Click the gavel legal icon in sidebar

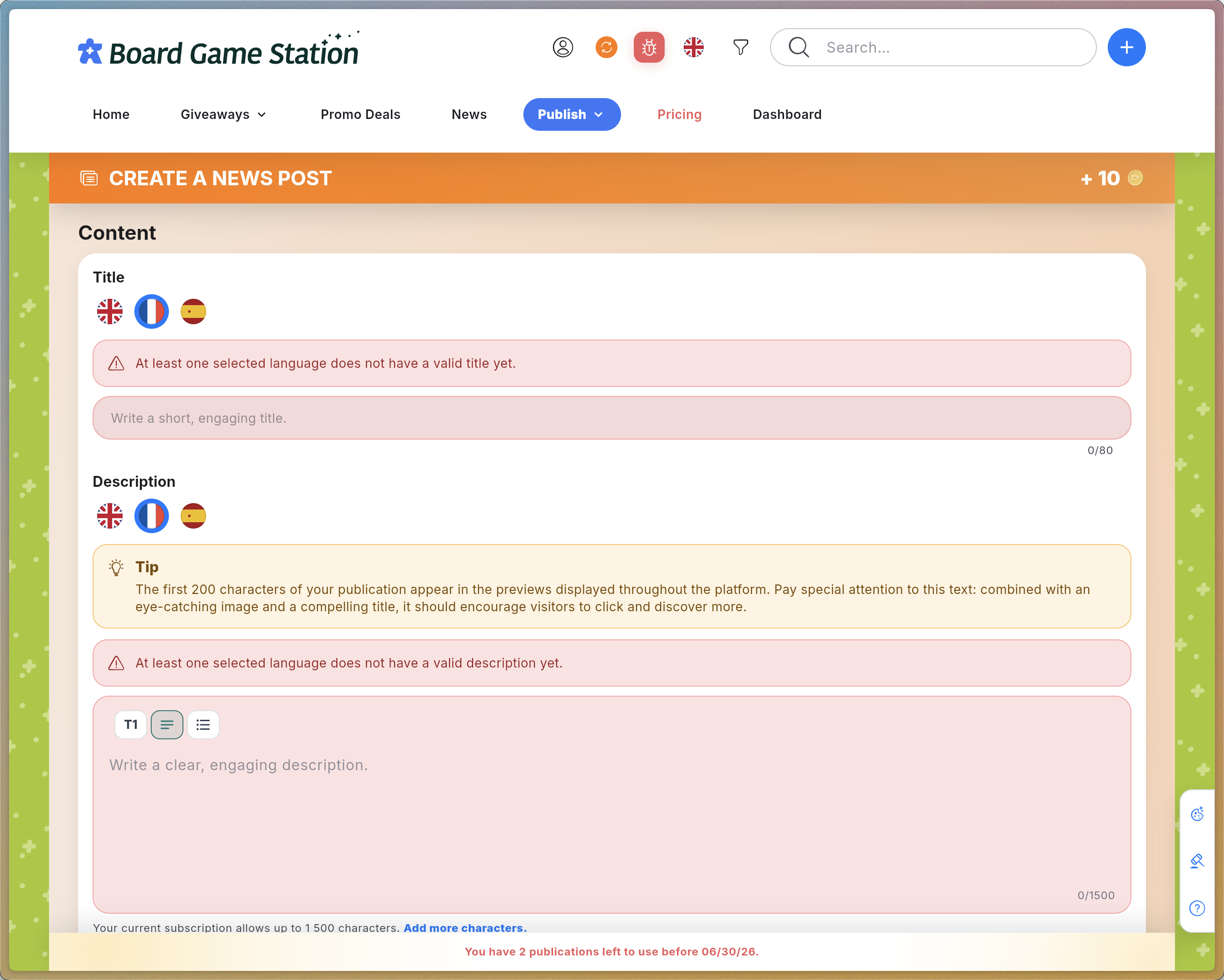pyautogui.click(x=1197, y=861)
